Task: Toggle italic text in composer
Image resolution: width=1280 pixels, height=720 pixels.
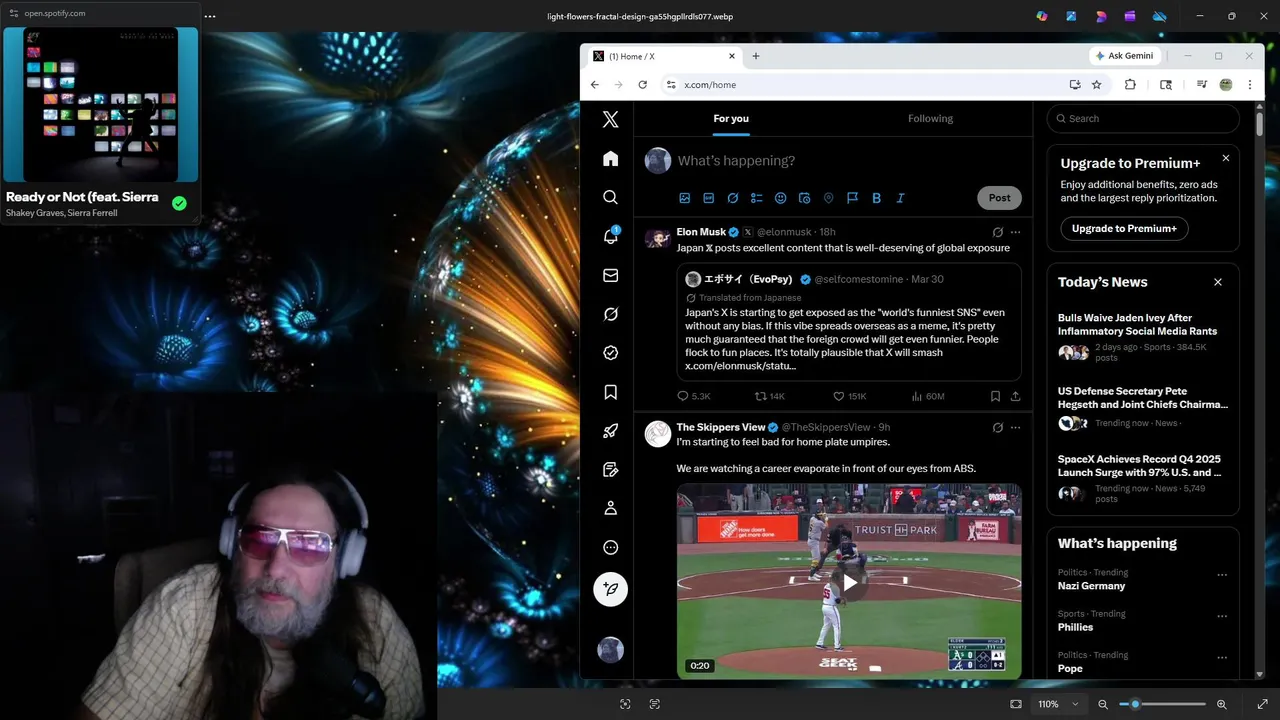Action: pos(901,198)
